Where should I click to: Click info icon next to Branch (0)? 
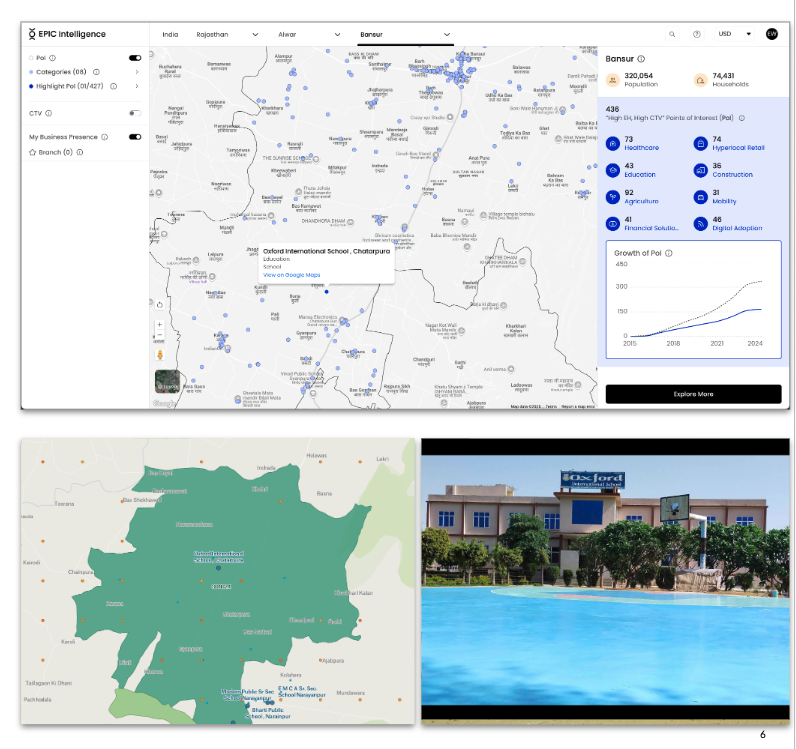pos(80,152)
